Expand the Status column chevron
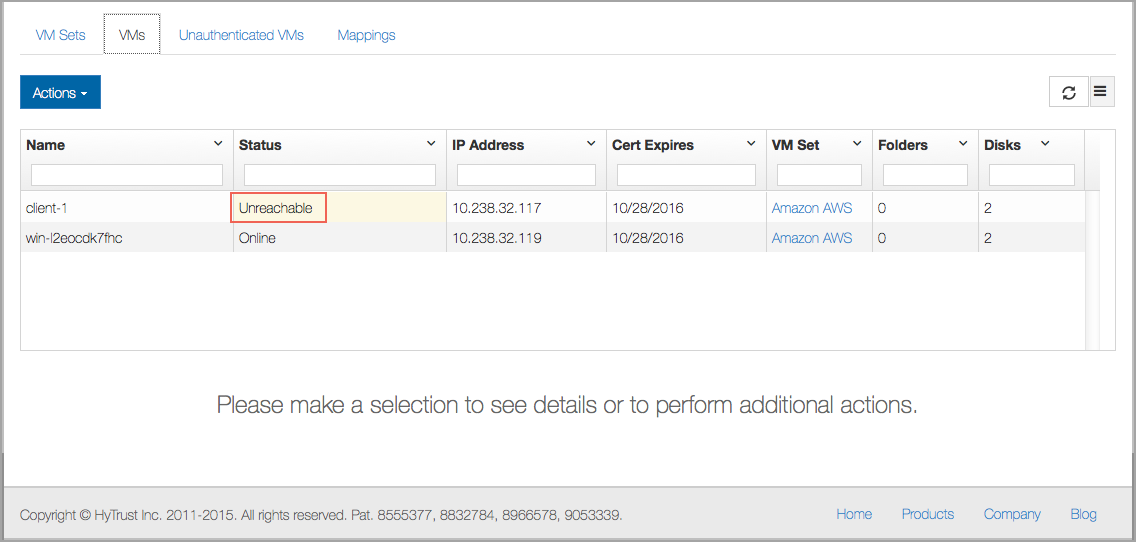Viewport: 1136px width, 542px height. (431, 144)
